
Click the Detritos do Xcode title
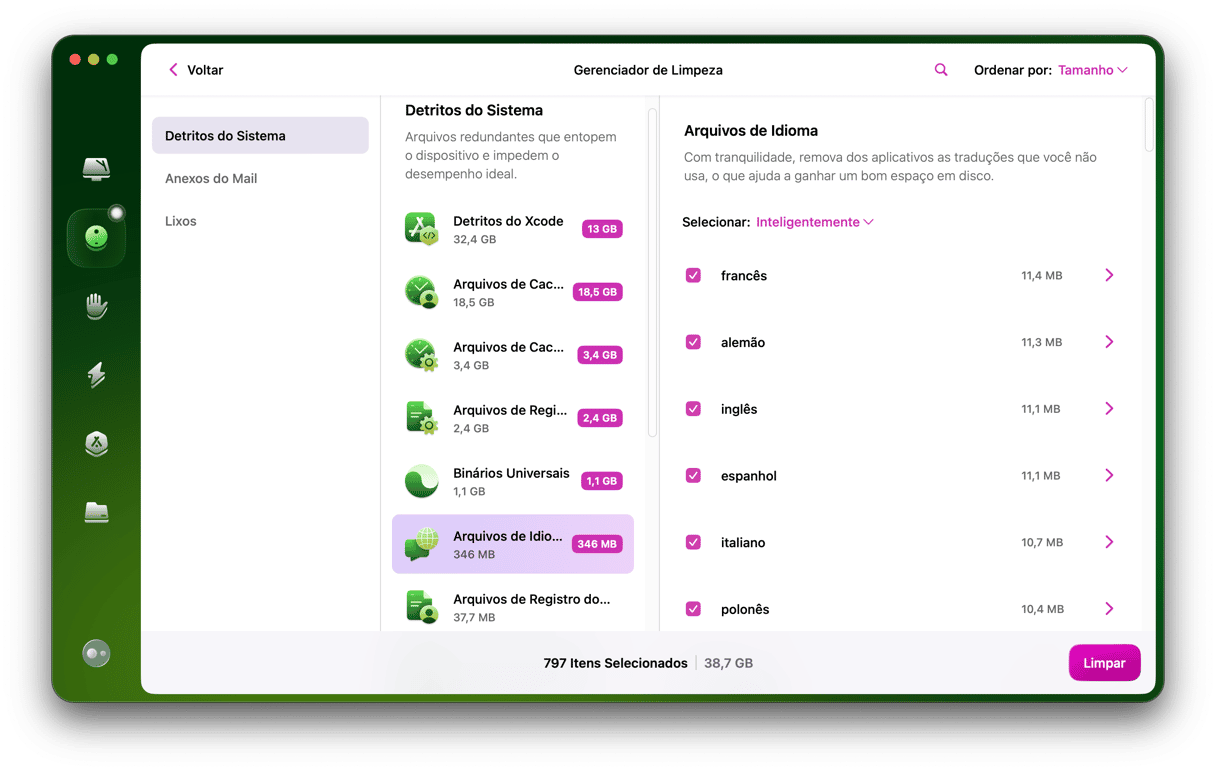coord(508,221)
